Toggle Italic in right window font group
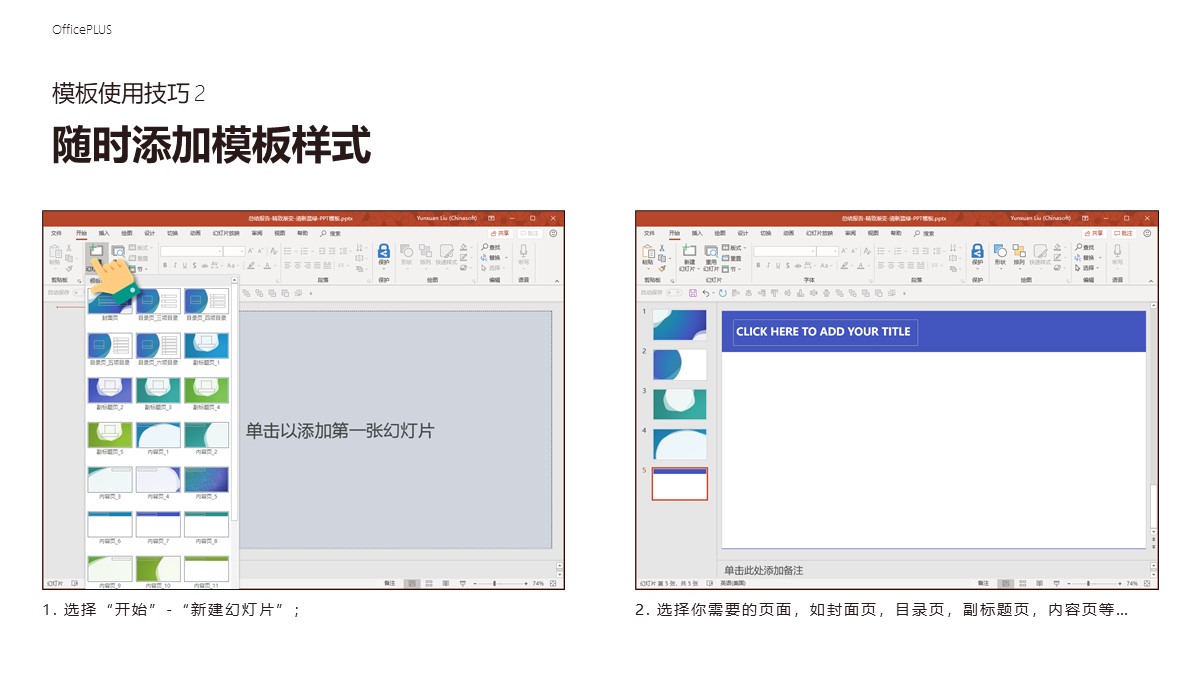 [x=768, y=265]
